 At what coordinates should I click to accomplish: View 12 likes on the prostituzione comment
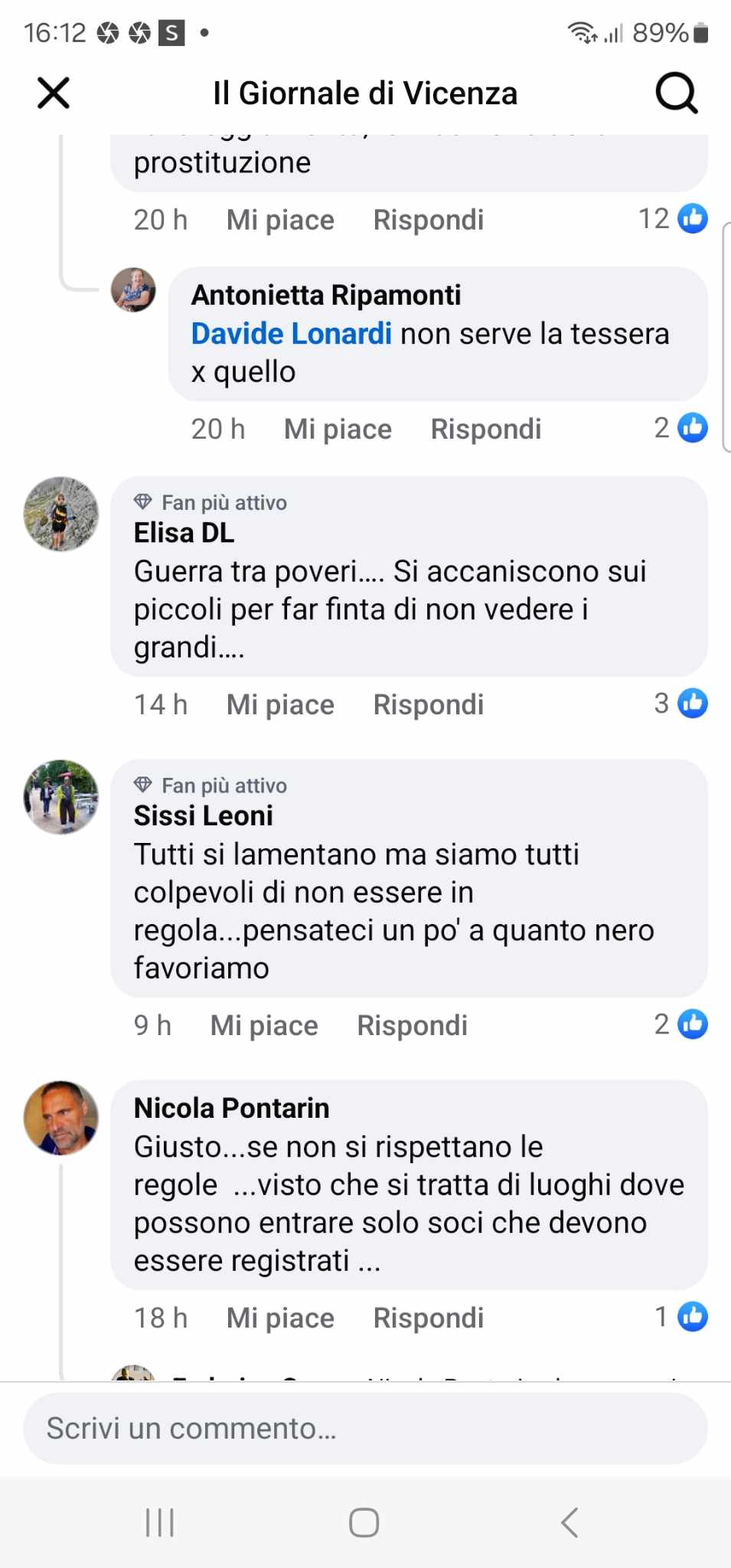pos(673,219)
